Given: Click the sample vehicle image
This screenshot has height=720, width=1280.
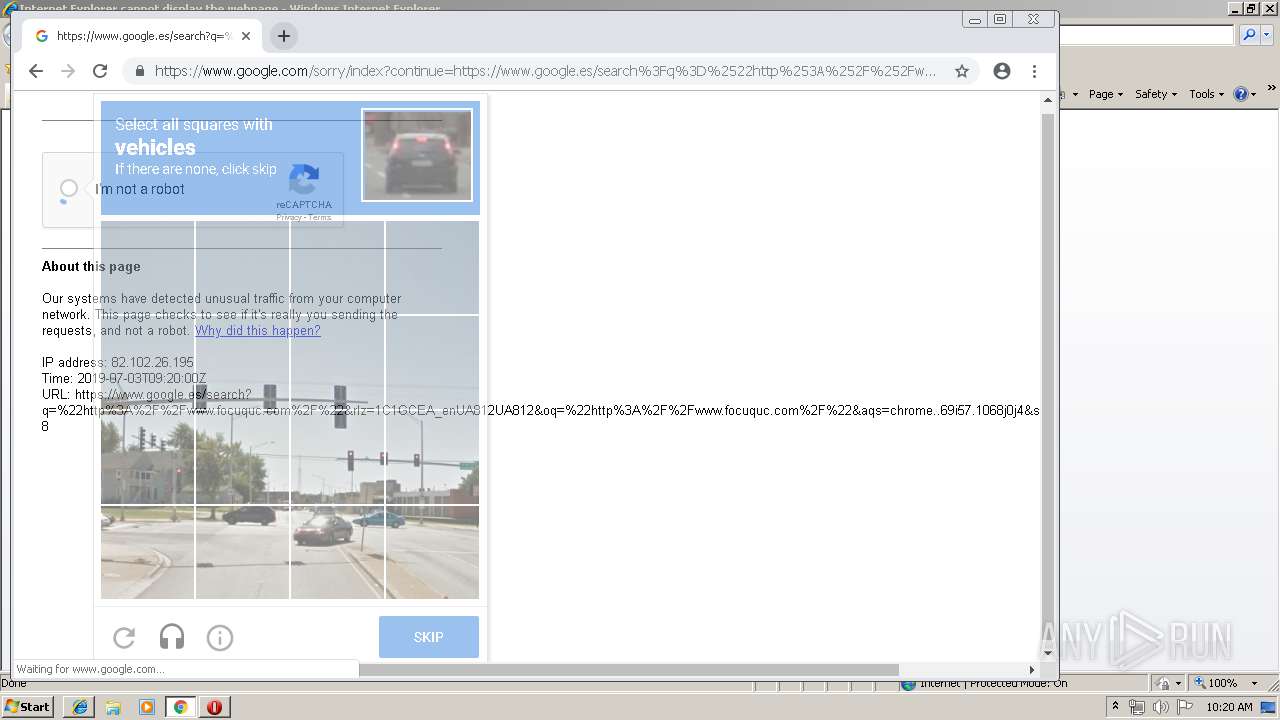Looking at the screenshot, I should pyautogui.click(x=417, y=155).
